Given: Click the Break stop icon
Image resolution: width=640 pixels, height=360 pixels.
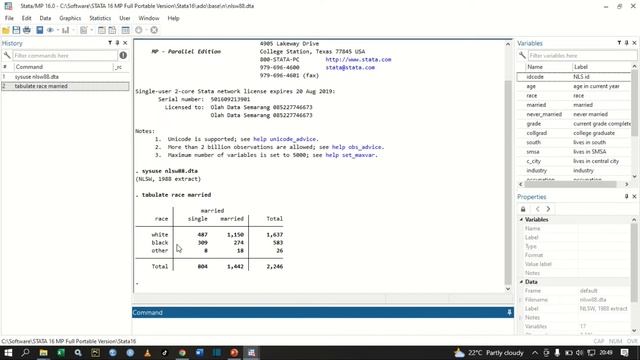Looking at the screenshot, I should [154, 30].
